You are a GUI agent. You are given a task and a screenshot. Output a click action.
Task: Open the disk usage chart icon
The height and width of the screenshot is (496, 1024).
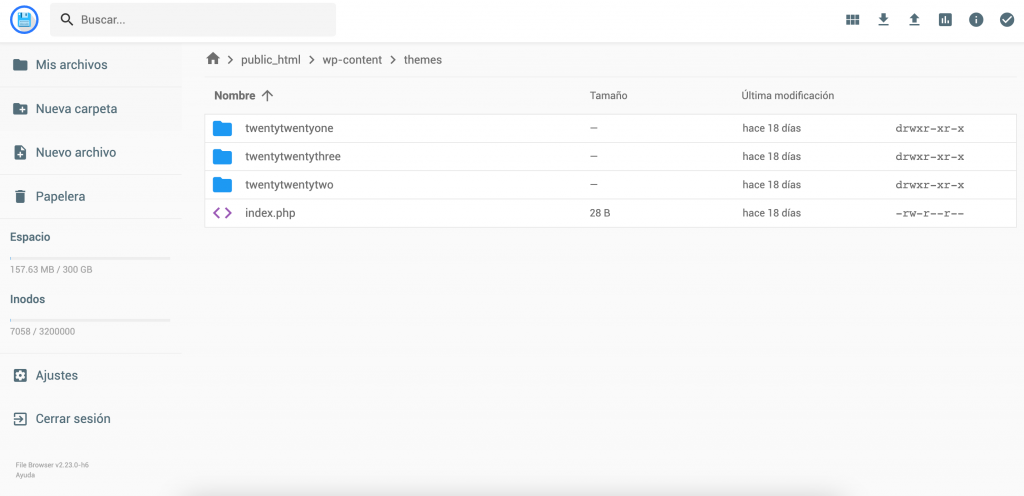945,20
